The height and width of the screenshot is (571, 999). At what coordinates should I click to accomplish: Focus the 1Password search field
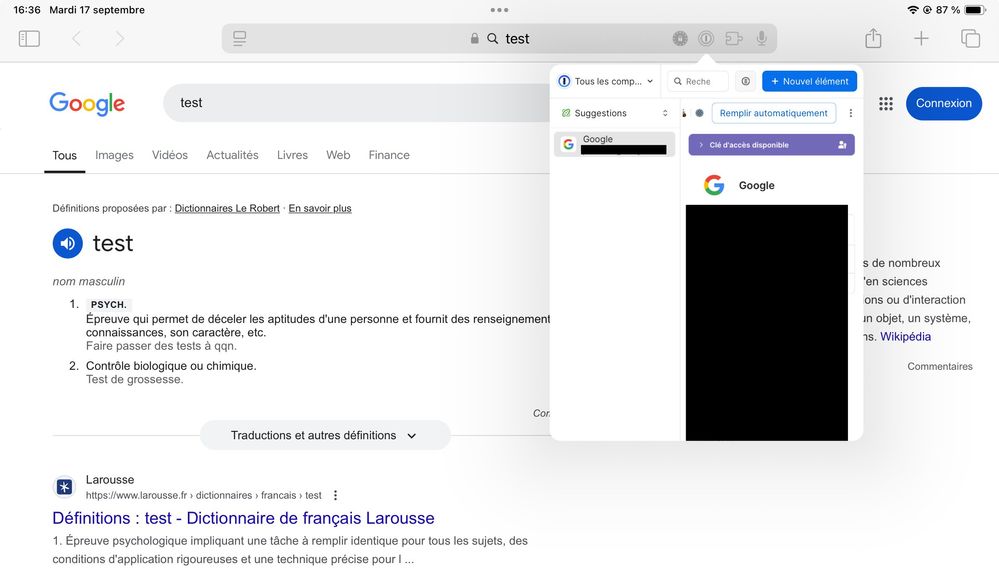(x=700, y=81)
